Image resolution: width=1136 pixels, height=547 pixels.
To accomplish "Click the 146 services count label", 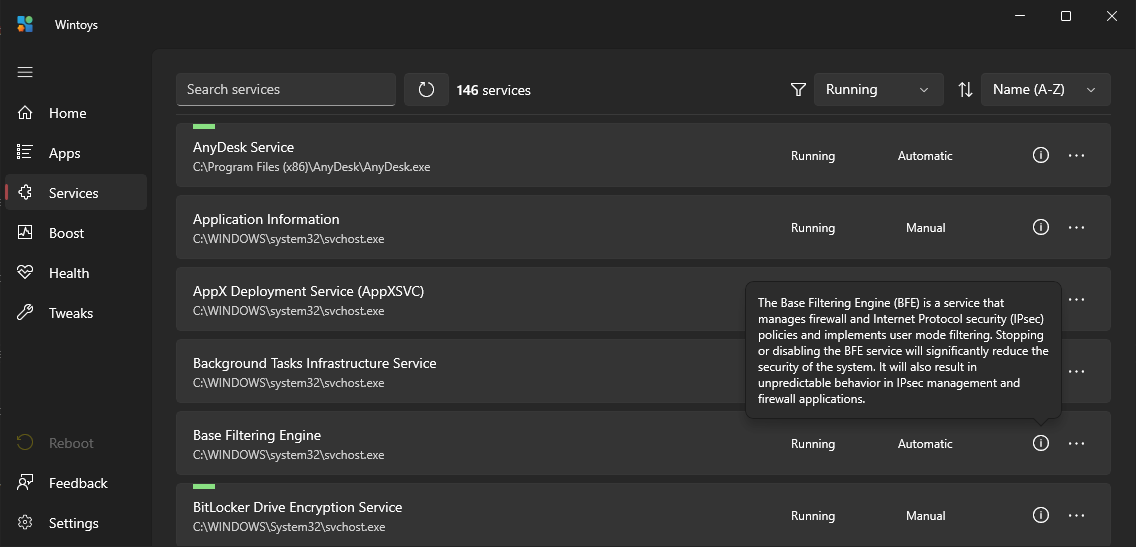I will [x=493, y=91].
